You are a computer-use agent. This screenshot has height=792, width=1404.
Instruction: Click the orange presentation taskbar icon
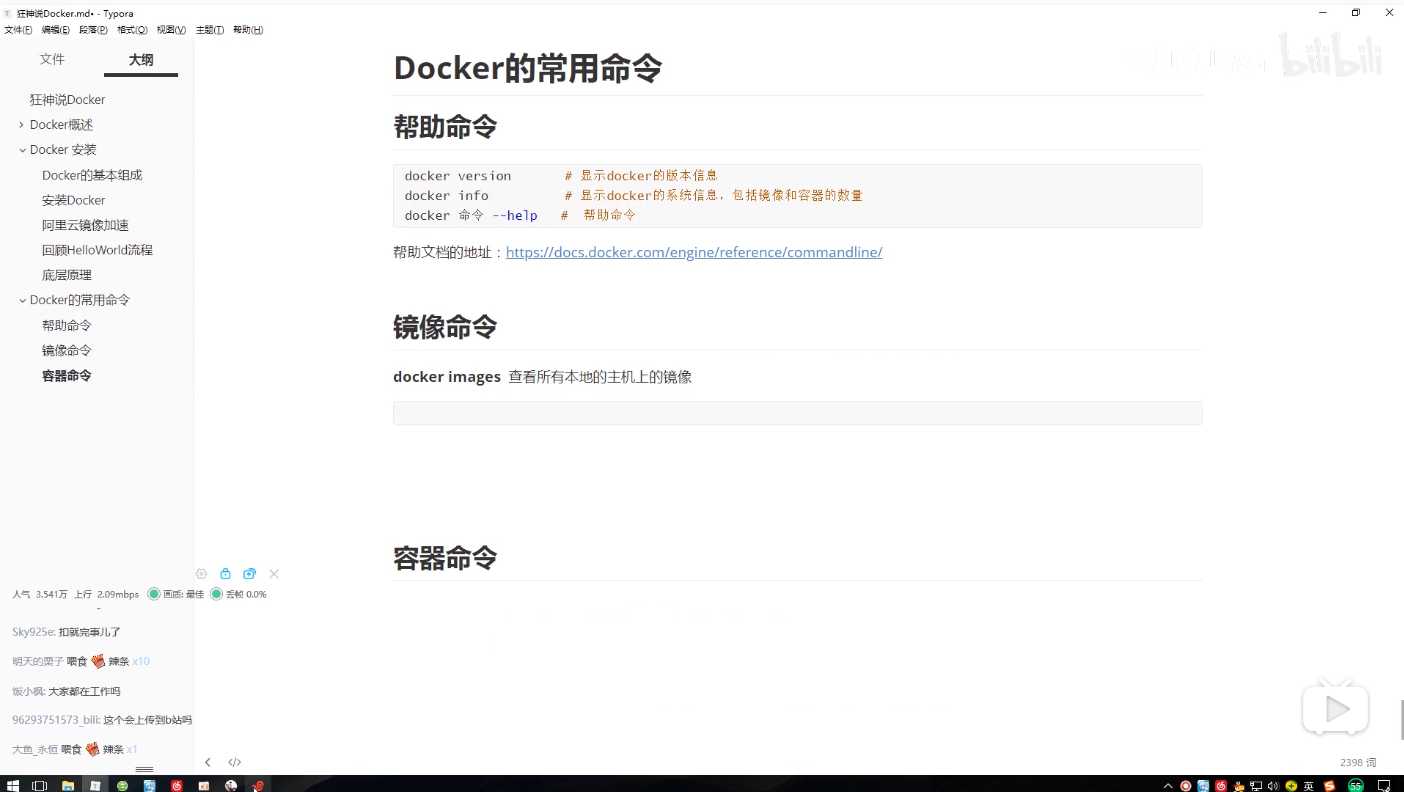[x=204, y=785]
